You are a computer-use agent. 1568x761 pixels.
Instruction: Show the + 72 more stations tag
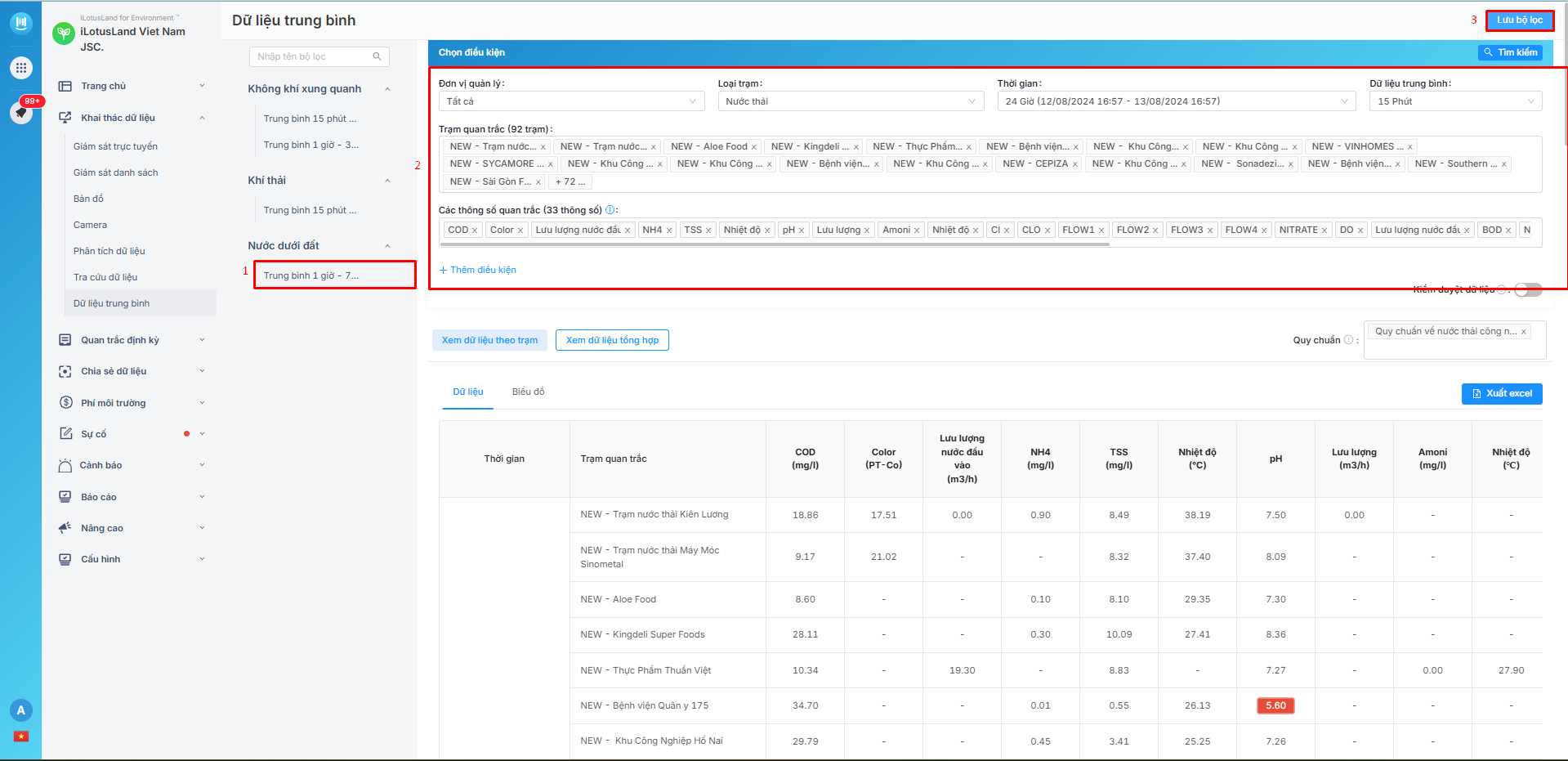[570, 181]
